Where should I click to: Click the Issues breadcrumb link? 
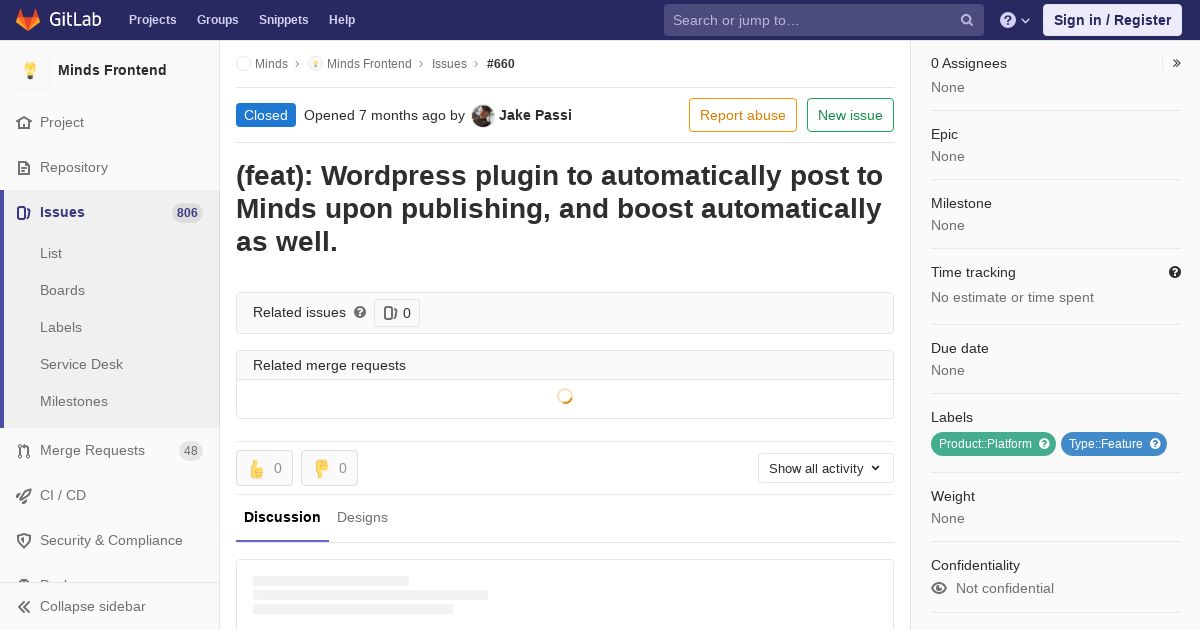pos(449,64)
